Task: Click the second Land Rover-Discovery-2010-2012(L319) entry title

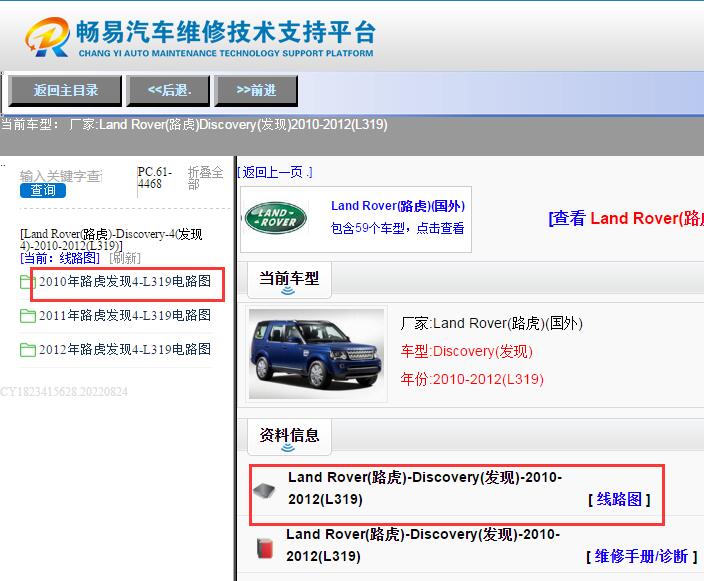Action: coord(423,545)
